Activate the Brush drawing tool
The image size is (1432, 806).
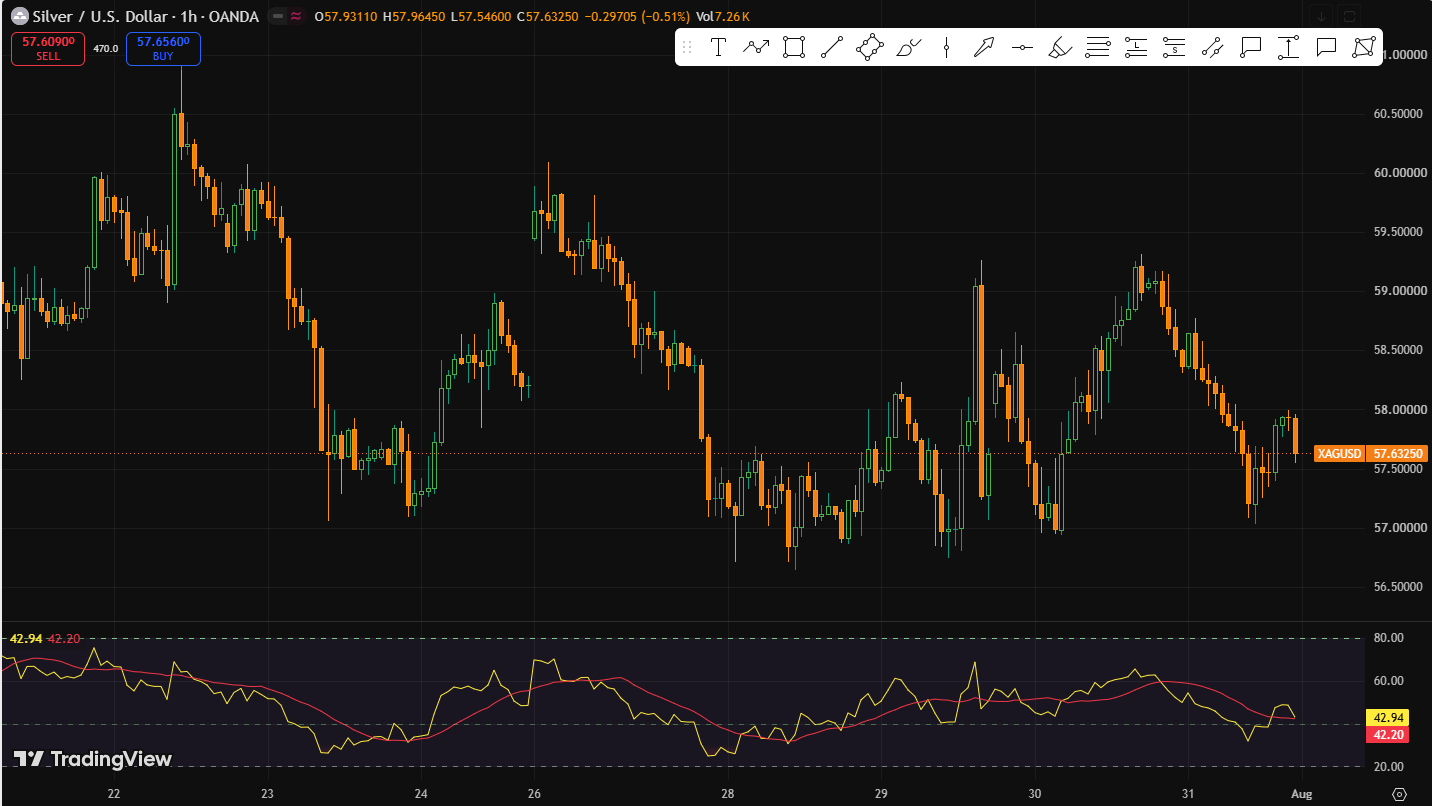[908, 47]
